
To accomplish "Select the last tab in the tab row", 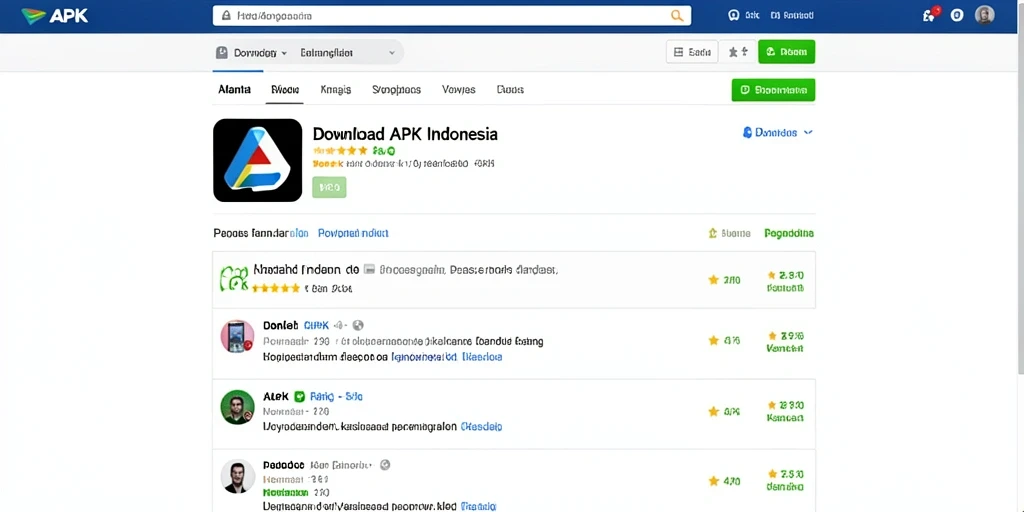I will [x=510, y=89].
